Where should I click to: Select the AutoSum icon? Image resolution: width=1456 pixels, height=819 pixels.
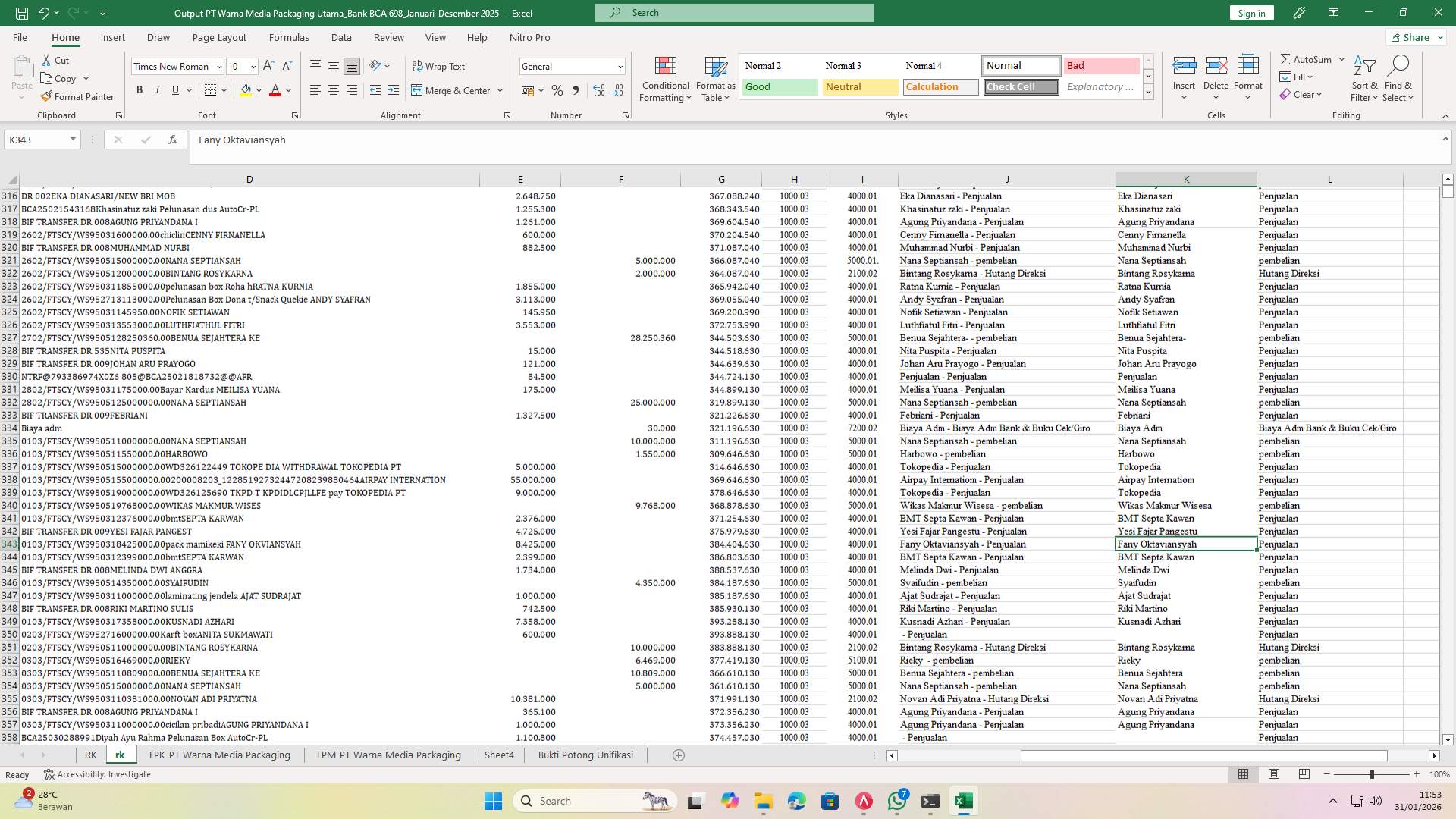click(x=1307, y=58)
